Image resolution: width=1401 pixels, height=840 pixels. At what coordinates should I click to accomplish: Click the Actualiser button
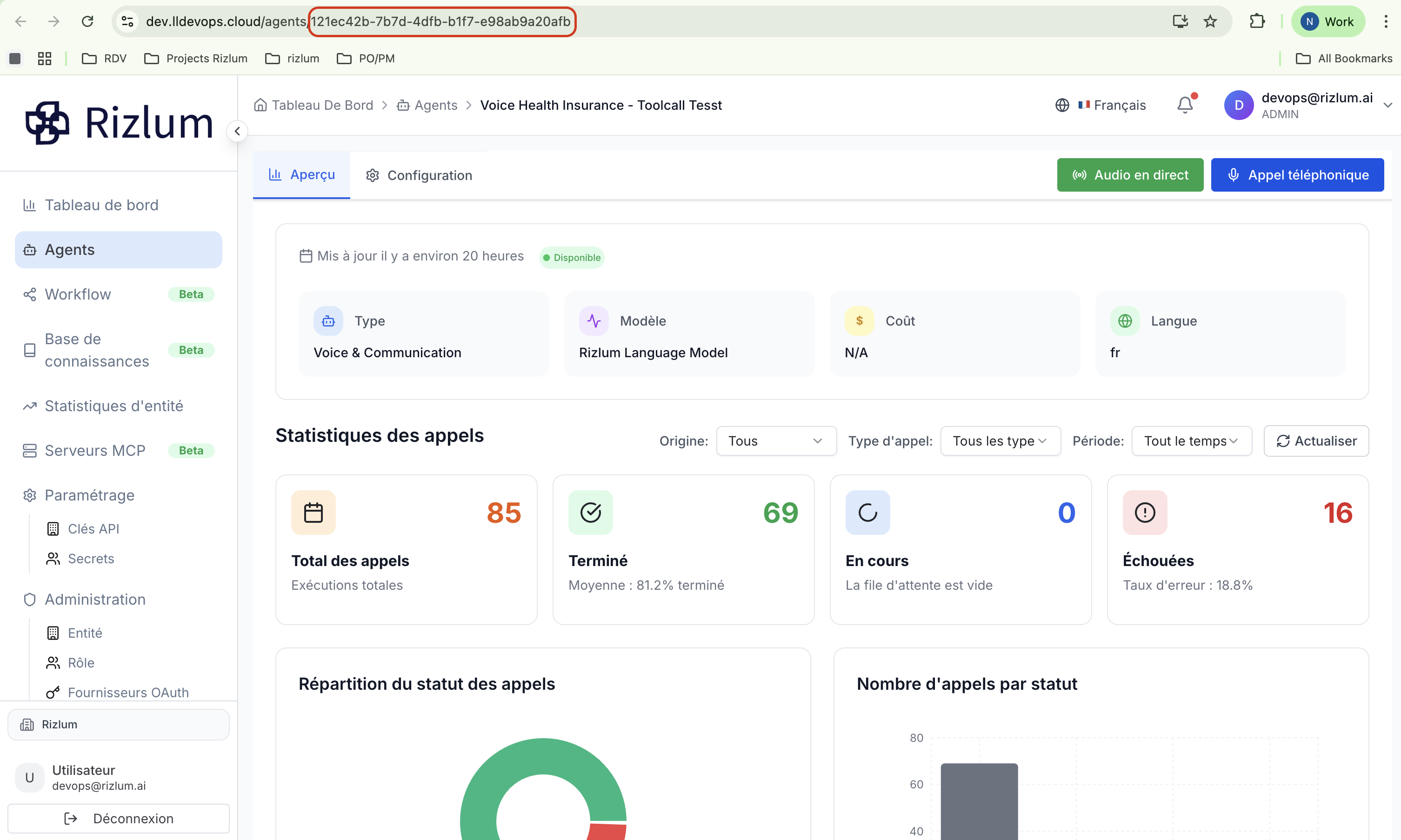1316,441
